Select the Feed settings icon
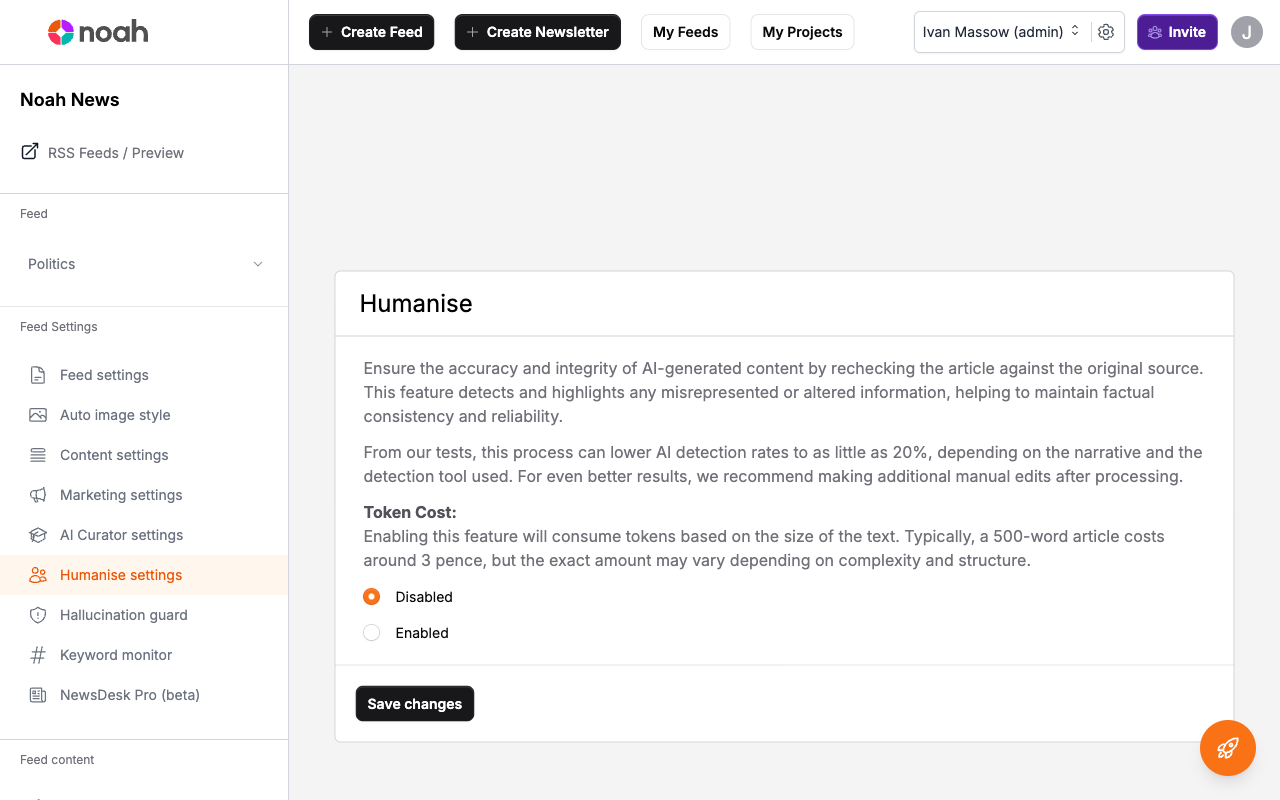 click(x=39, y=375)
